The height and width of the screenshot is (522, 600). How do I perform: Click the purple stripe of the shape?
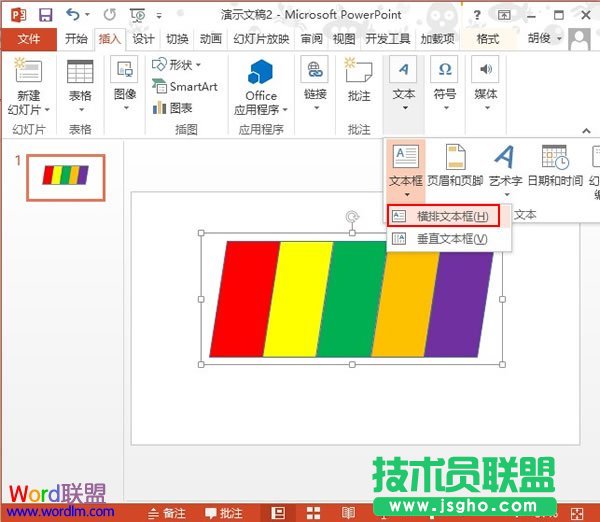pos(459,306)
